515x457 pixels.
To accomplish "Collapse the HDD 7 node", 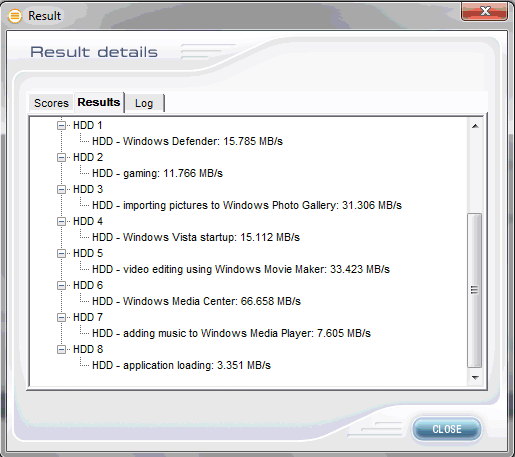I will 61,318.
